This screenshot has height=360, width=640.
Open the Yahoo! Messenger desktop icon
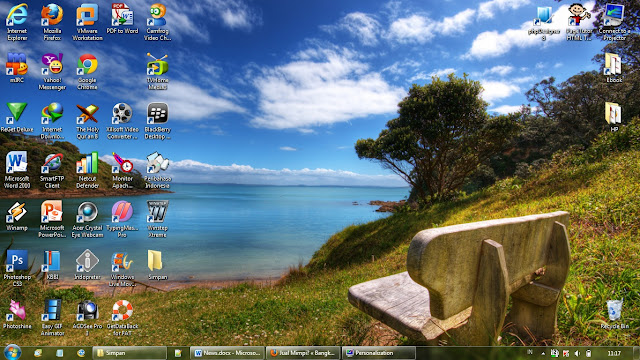(x=52, y=71)
